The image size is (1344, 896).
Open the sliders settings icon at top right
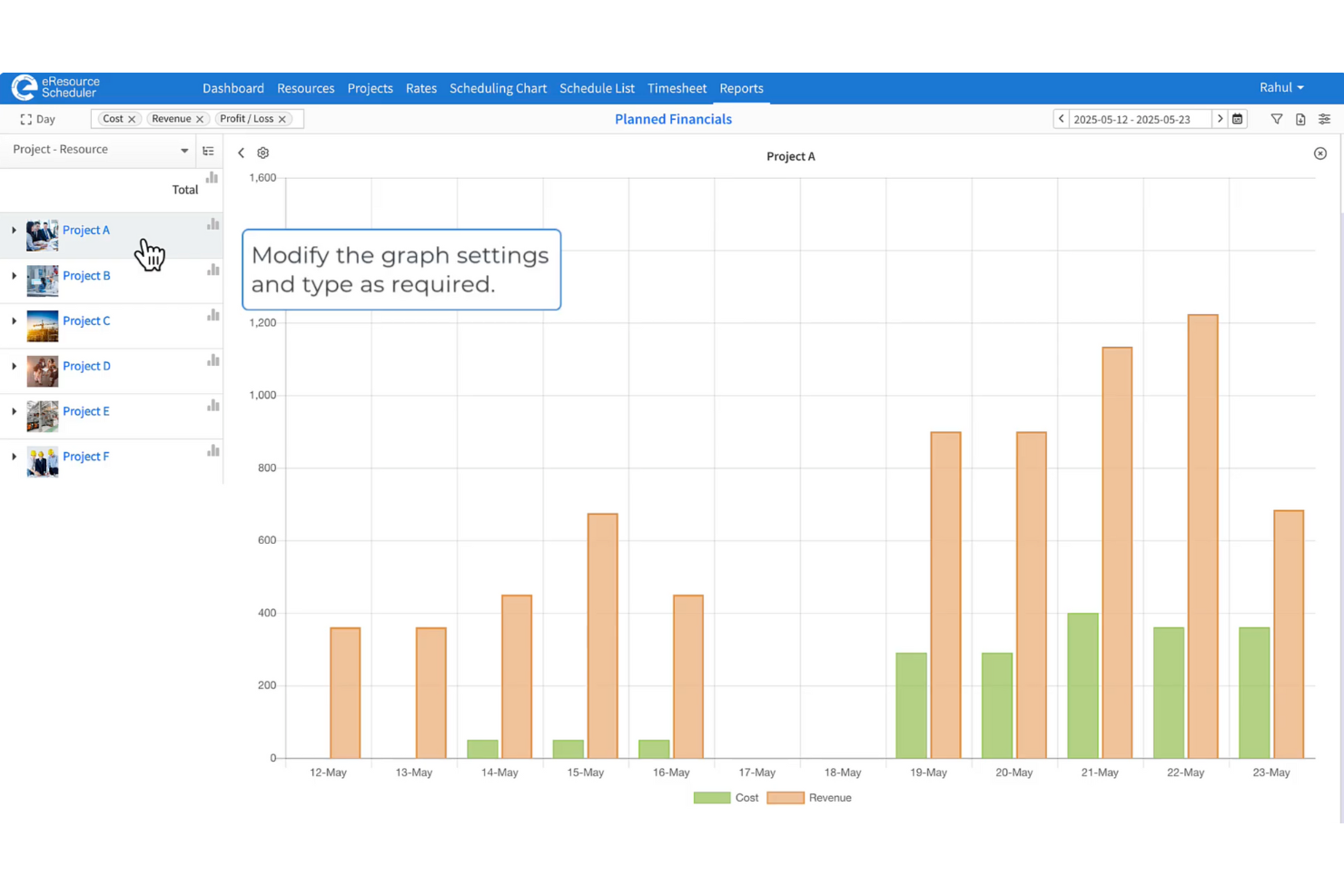[1324, 119]
